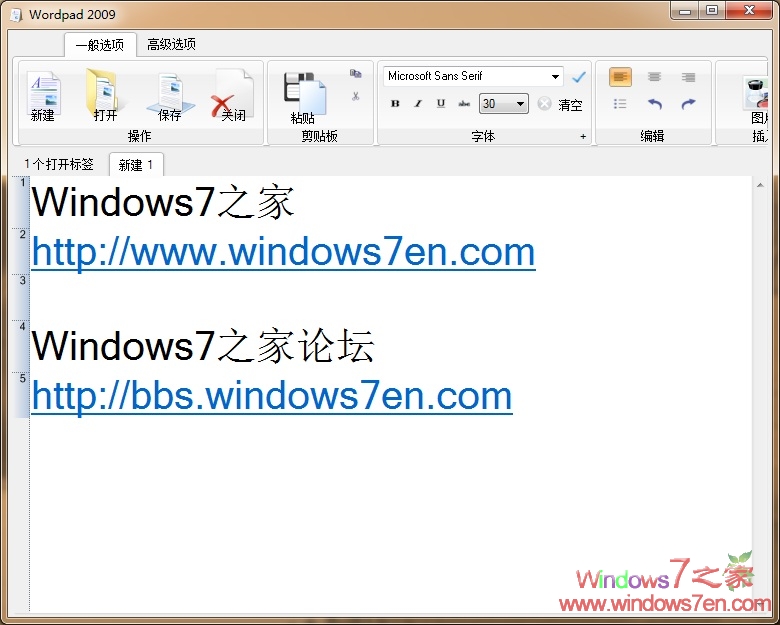Close the document with the 关闭 icon

(232, 96)
